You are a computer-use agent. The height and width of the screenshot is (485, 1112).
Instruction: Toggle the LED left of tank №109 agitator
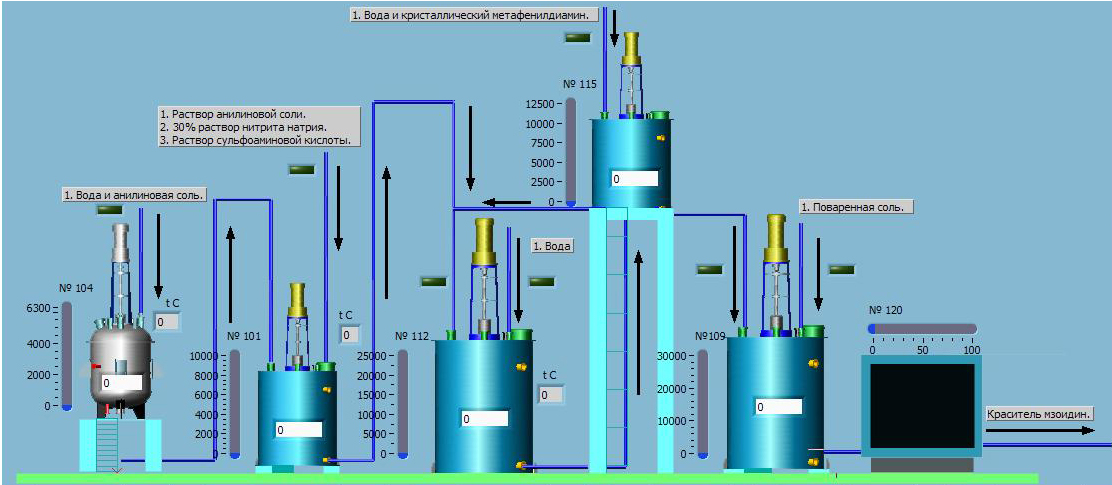click(x=709, y=269)
